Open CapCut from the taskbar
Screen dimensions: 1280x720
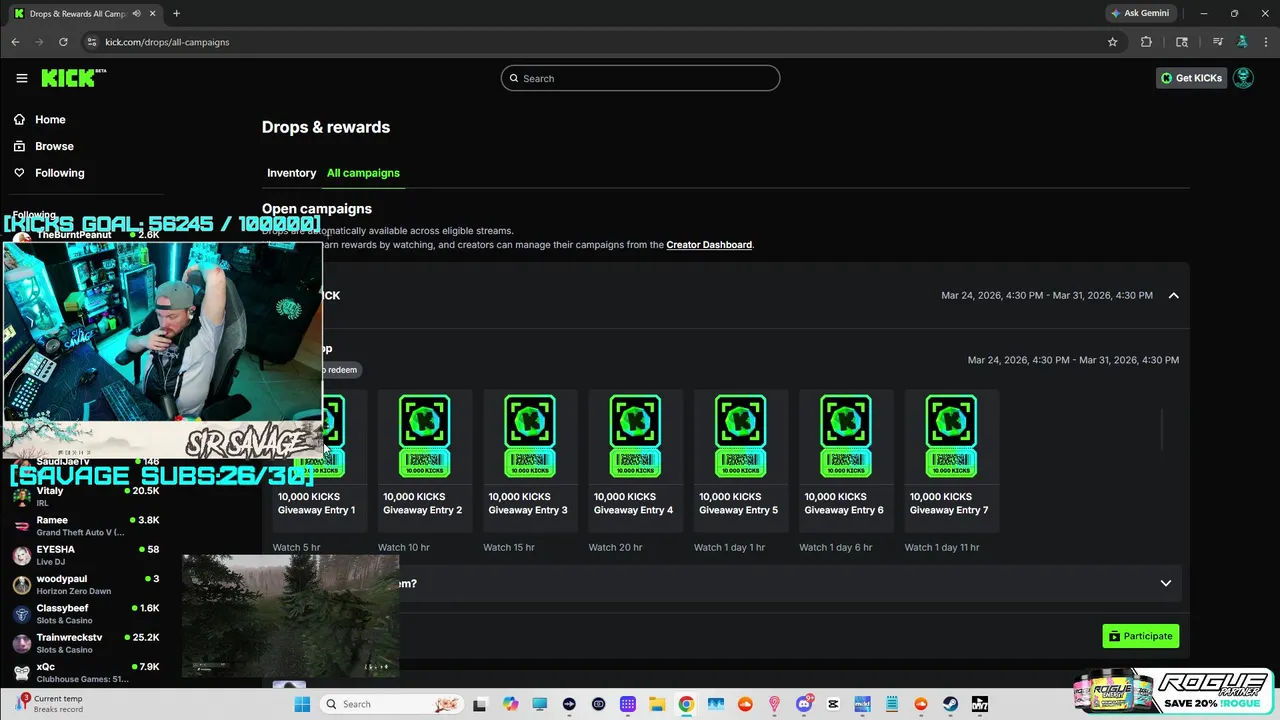coord(833,704)
